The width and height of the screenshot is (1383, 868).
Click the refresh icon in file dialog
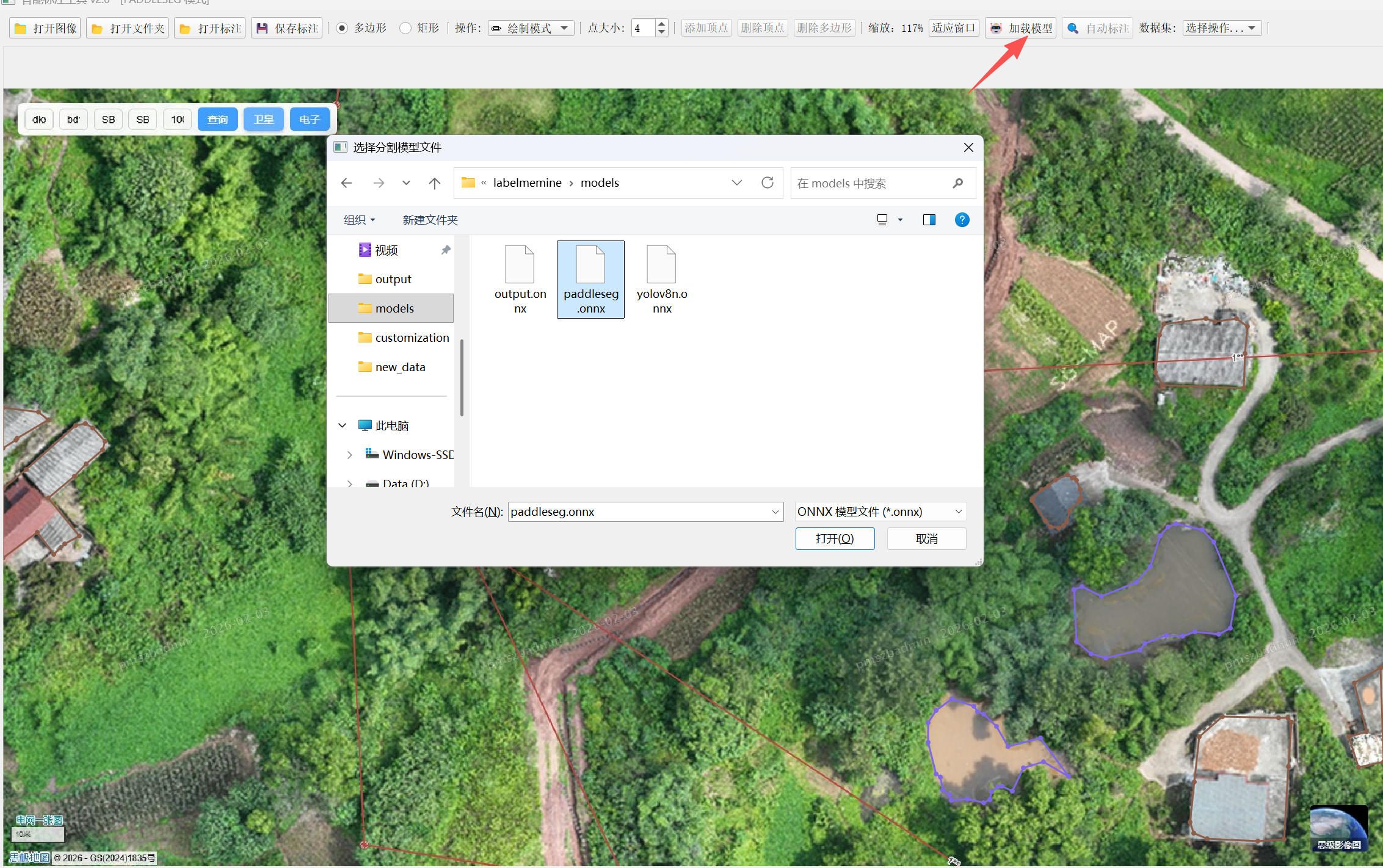point(768,183)
